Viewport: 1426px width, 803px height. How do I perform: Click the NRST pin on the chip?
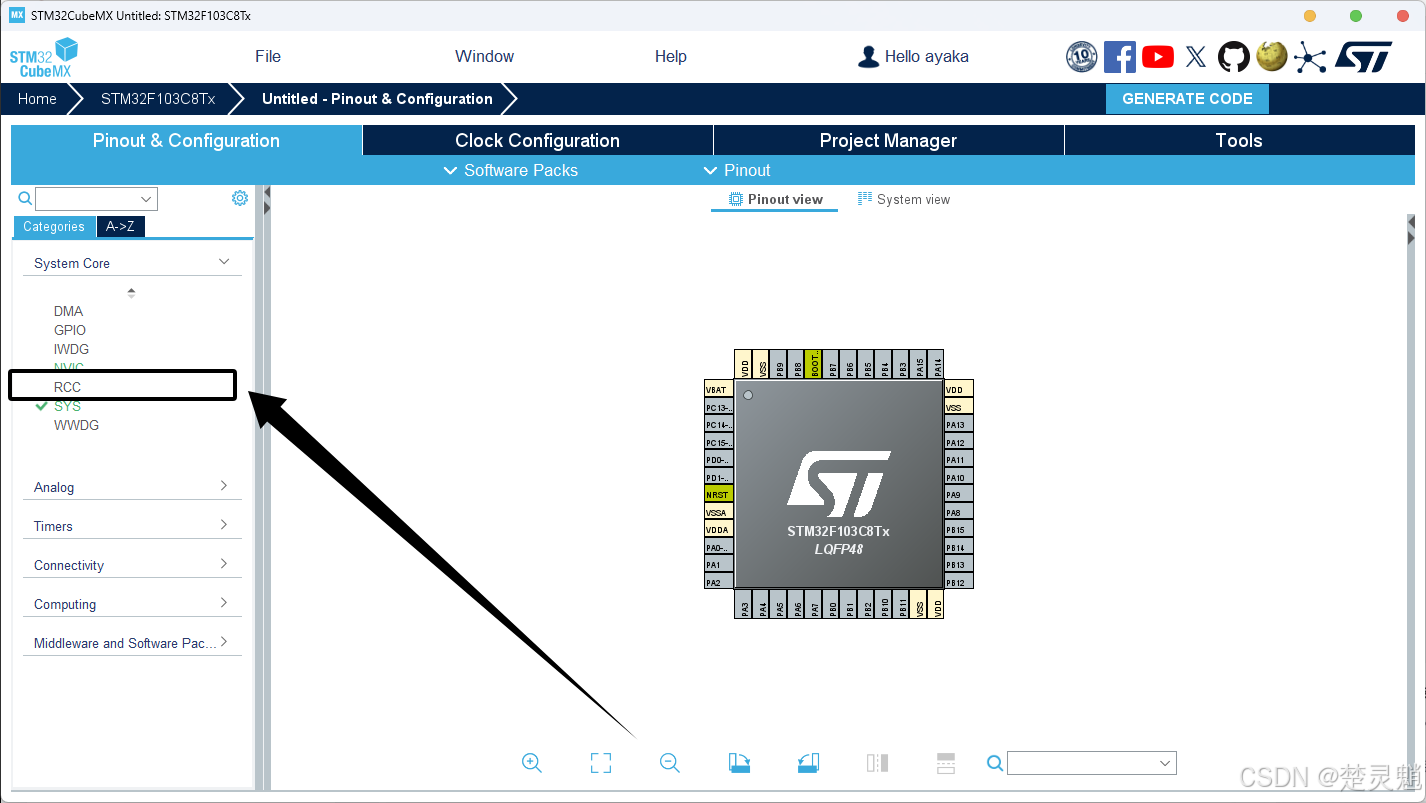719,495
